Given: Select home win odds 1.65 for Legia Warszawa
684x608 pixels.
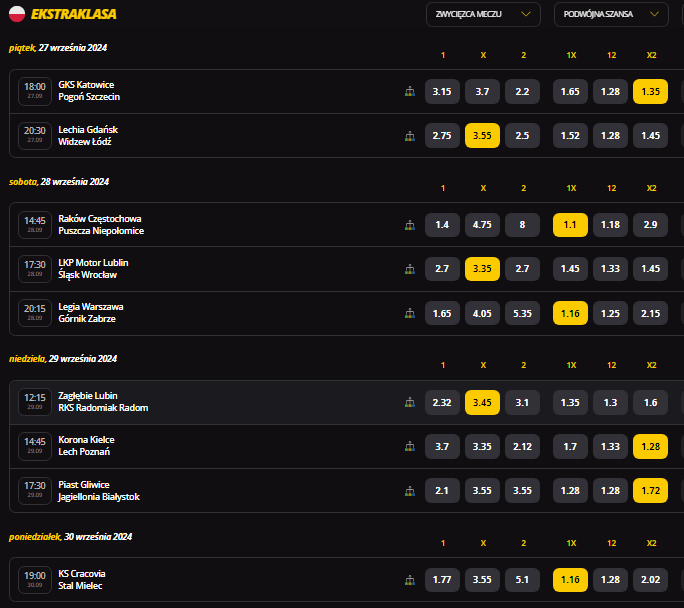Looking at the screenshot, I should click(442, 313).
